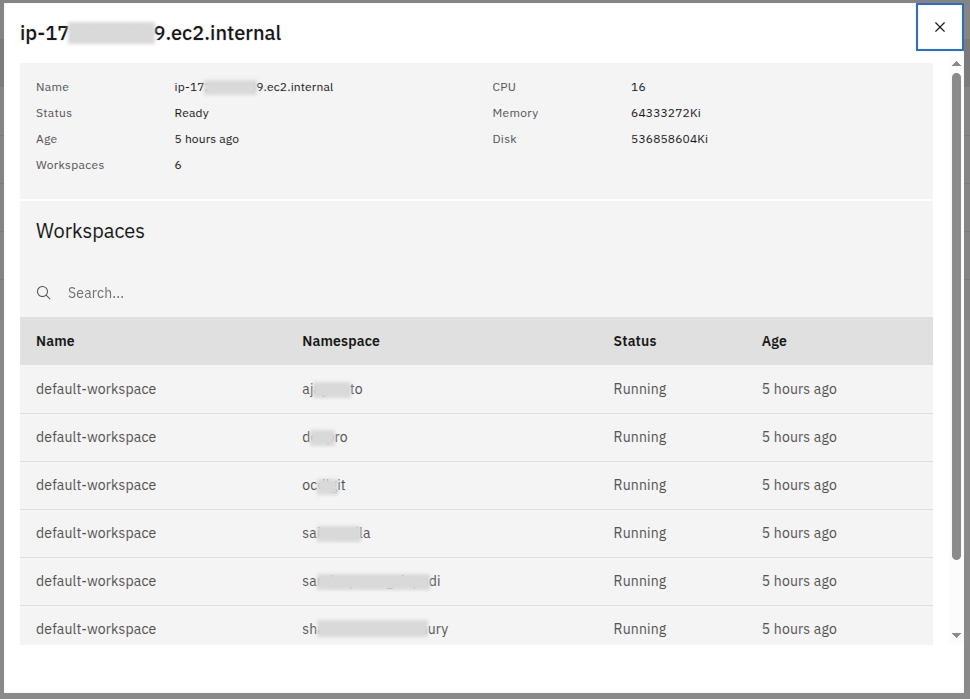Select the workspace with namespace ending in "it"
The image size is (970, 699).
coord(324,485)
